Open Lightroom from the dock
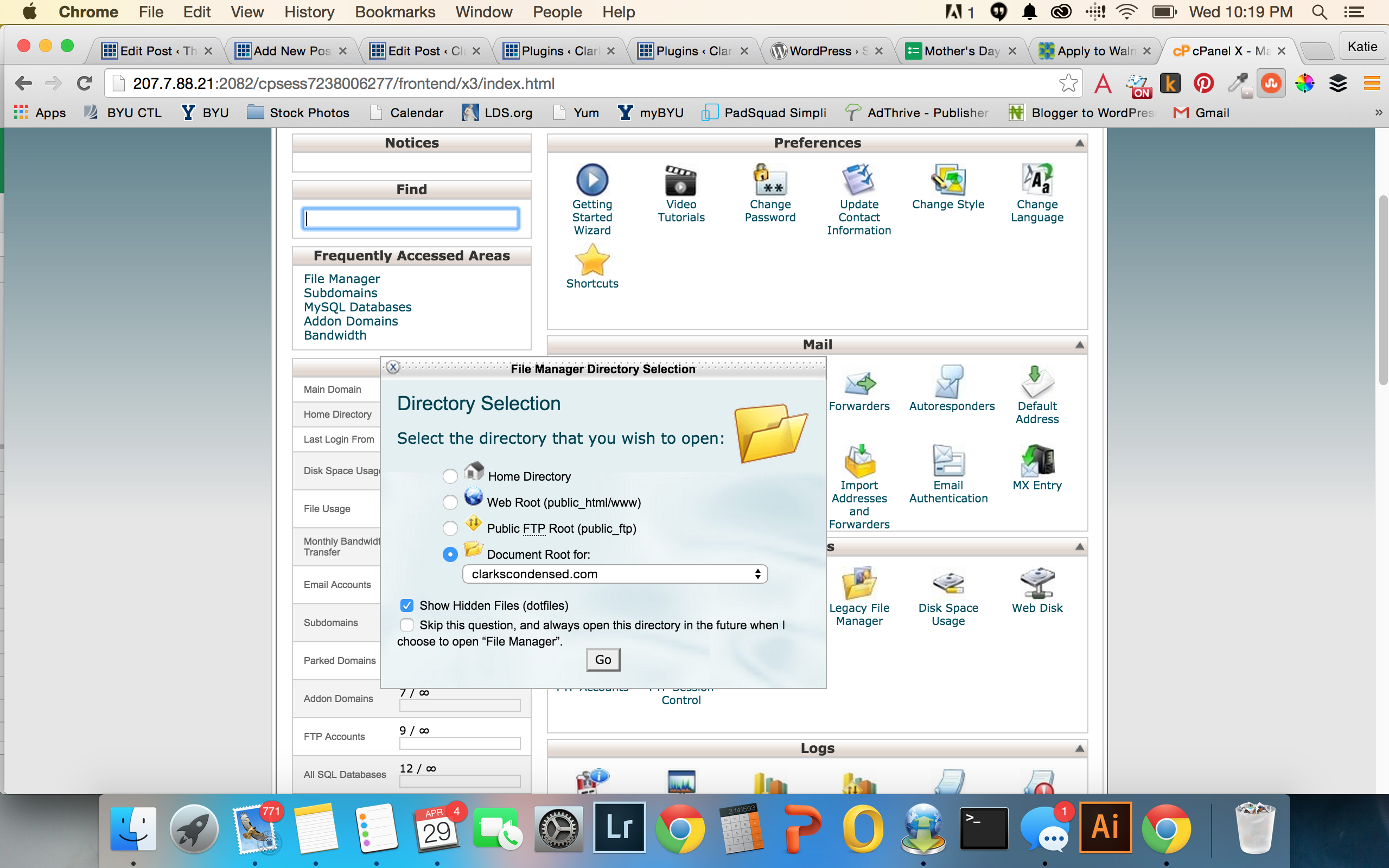Screen dimensions: 1389x868 point(619,828)
